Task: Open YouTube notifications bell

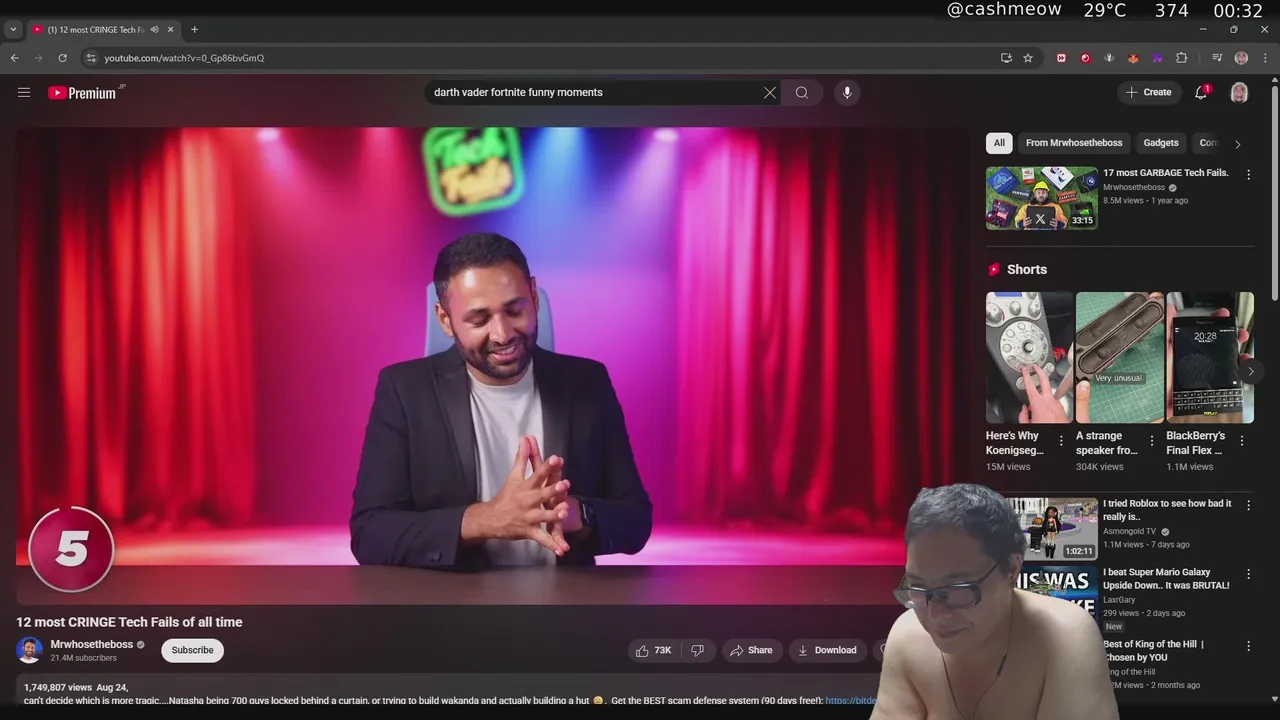Action: [1202, 92]
